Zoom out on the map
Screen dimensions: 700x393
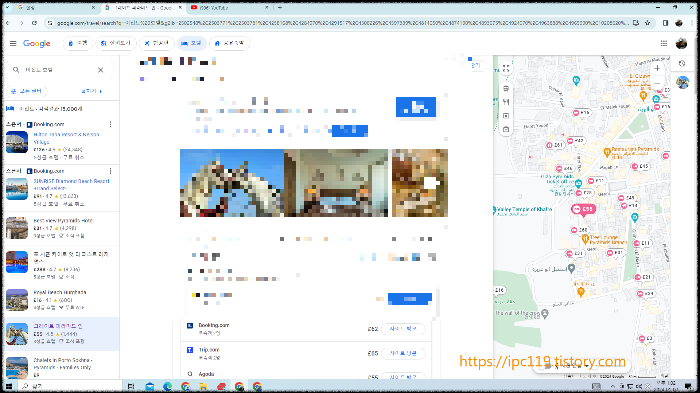(x=657, y=84)
